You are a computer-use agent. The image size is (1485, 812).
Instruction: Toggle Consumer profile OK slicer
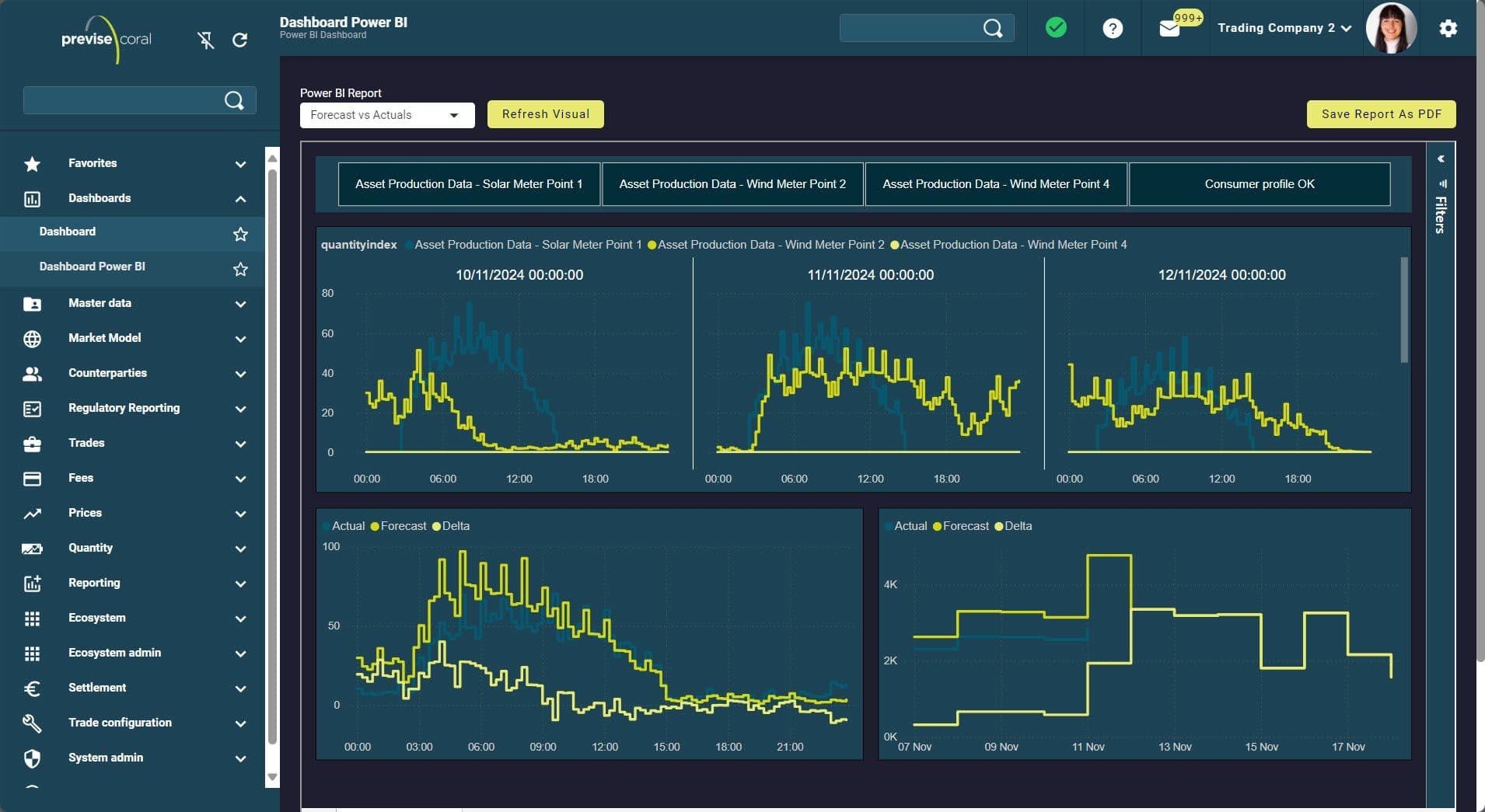(x=1259, y=184)
